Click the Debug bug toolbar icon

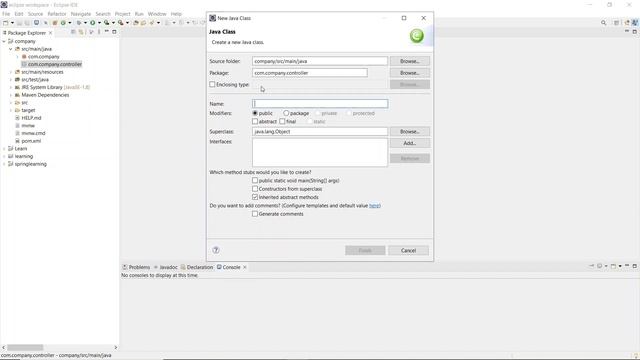79,23
